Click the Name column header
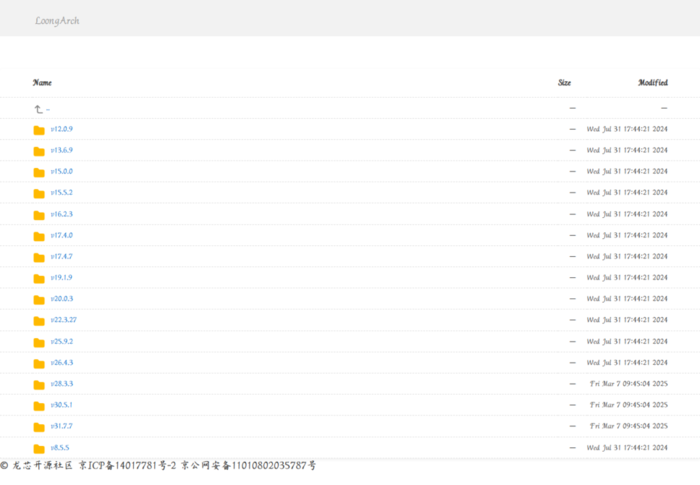This screenshot has height=485, width=700. click(x=42, y=83)
